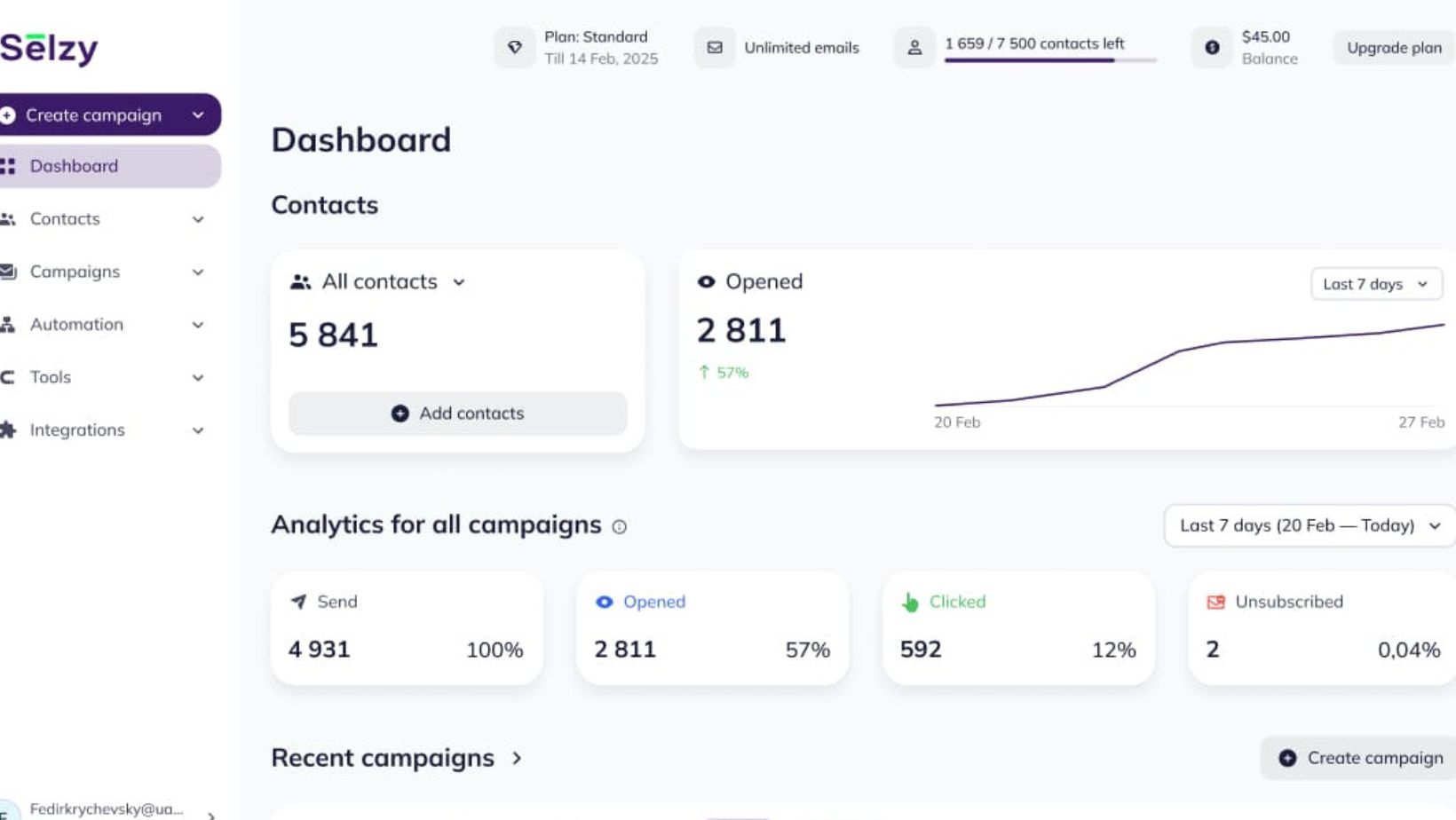The height and width of the screenshot is (820, 1456).
Task: Click the Opened stat value 2 811 card
Action: click(x=625, y=650)
